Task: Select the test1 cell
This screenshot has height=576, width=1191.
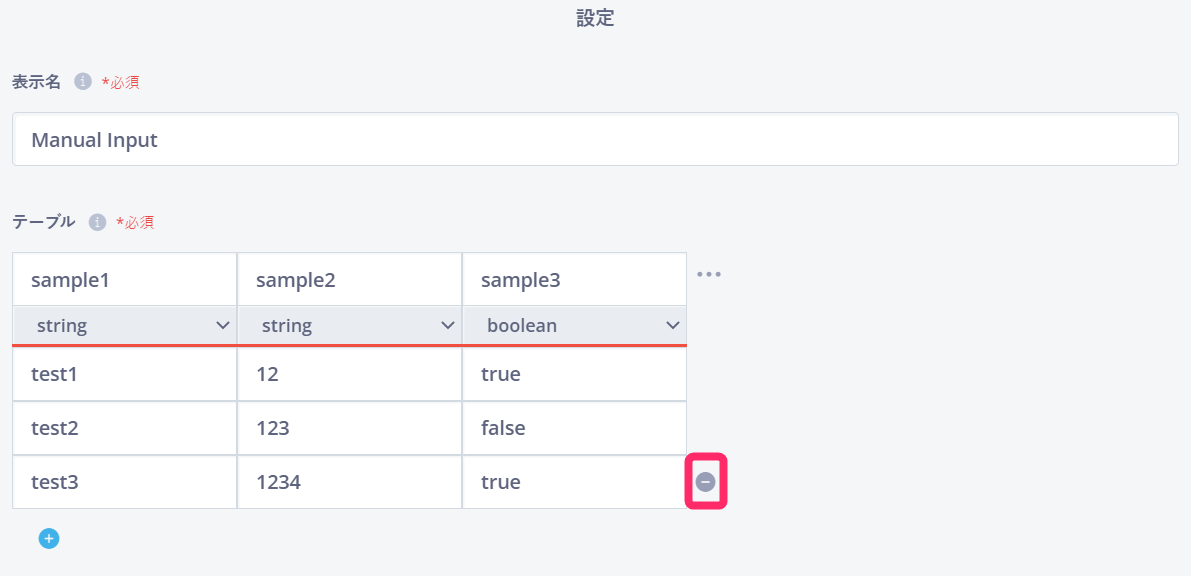Action: coord(125,374)
